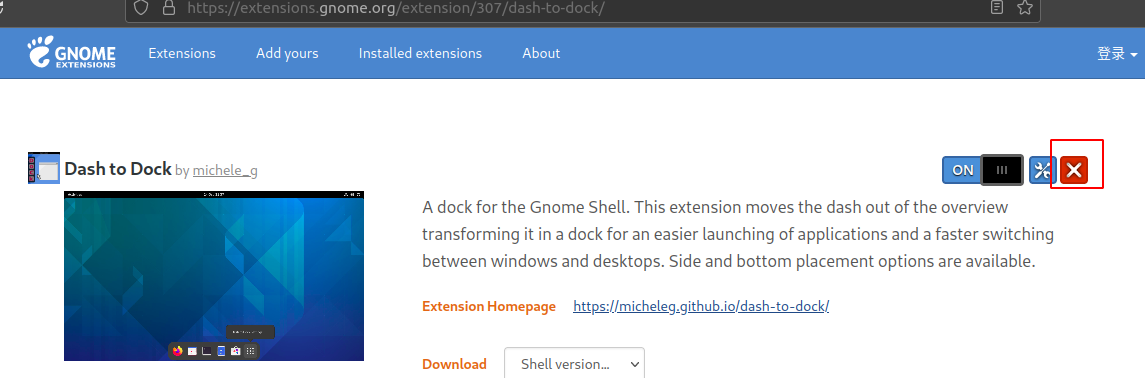Click the Dash to Dock extension icon
1145x378 pixels.
[x=43, y=168]
